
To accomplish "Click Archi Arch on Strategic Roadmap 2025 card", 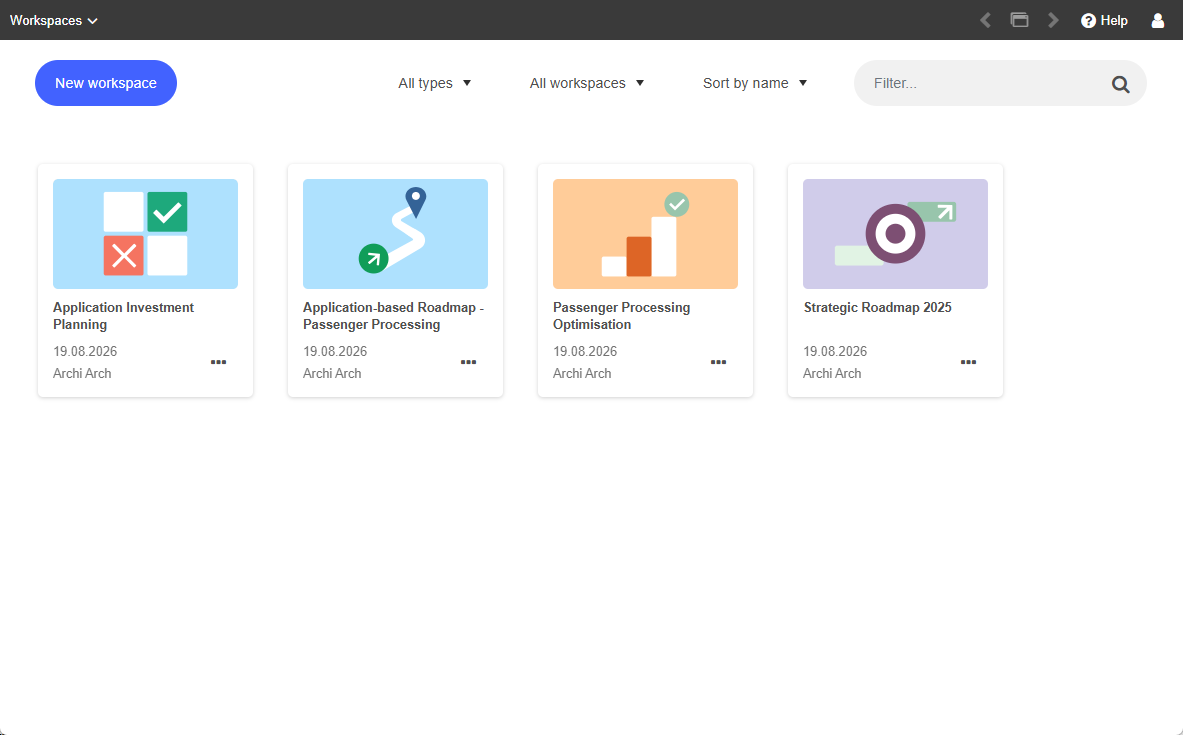I will (x=832, y=374).
